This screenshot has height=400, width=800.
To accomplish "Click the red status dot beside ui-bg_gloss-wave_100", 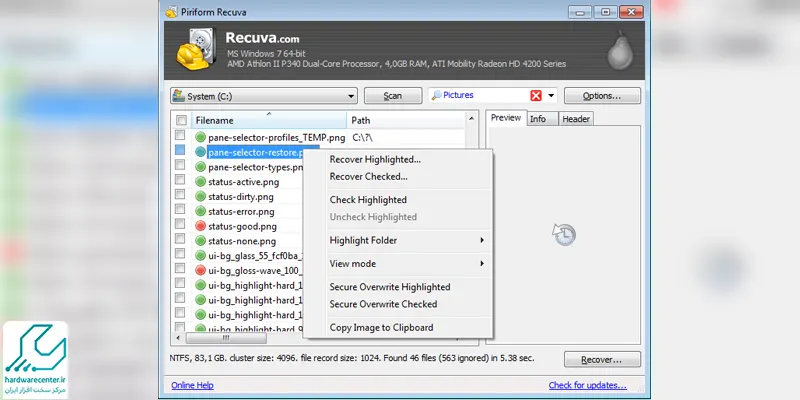I will 201,270.
